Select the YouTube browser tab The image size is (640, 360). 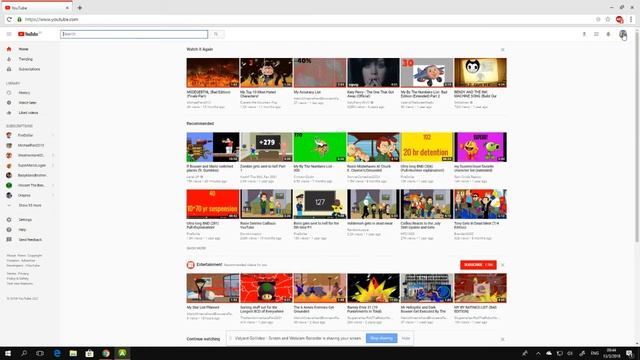pos(37,8)
